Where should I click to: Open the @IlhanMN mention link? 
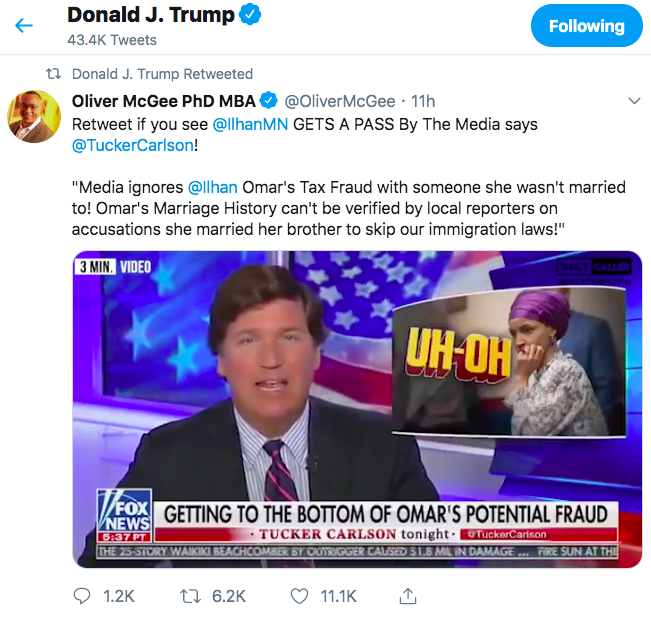[251, 125]
